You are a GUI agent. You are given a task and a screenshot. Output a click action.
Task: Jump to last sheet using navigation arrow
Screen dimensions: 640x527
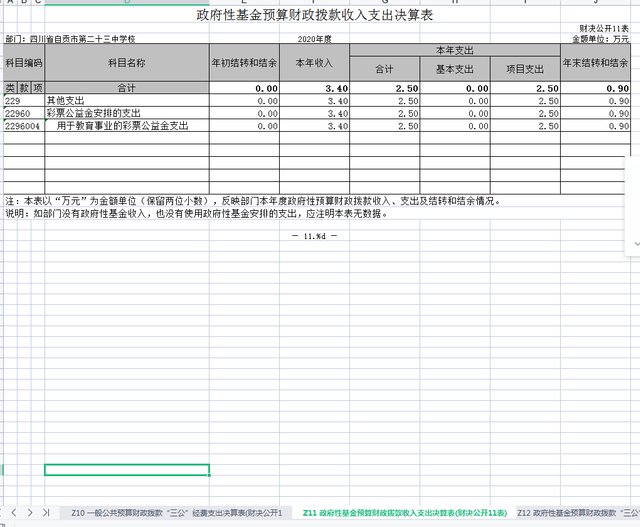point(45,512)
